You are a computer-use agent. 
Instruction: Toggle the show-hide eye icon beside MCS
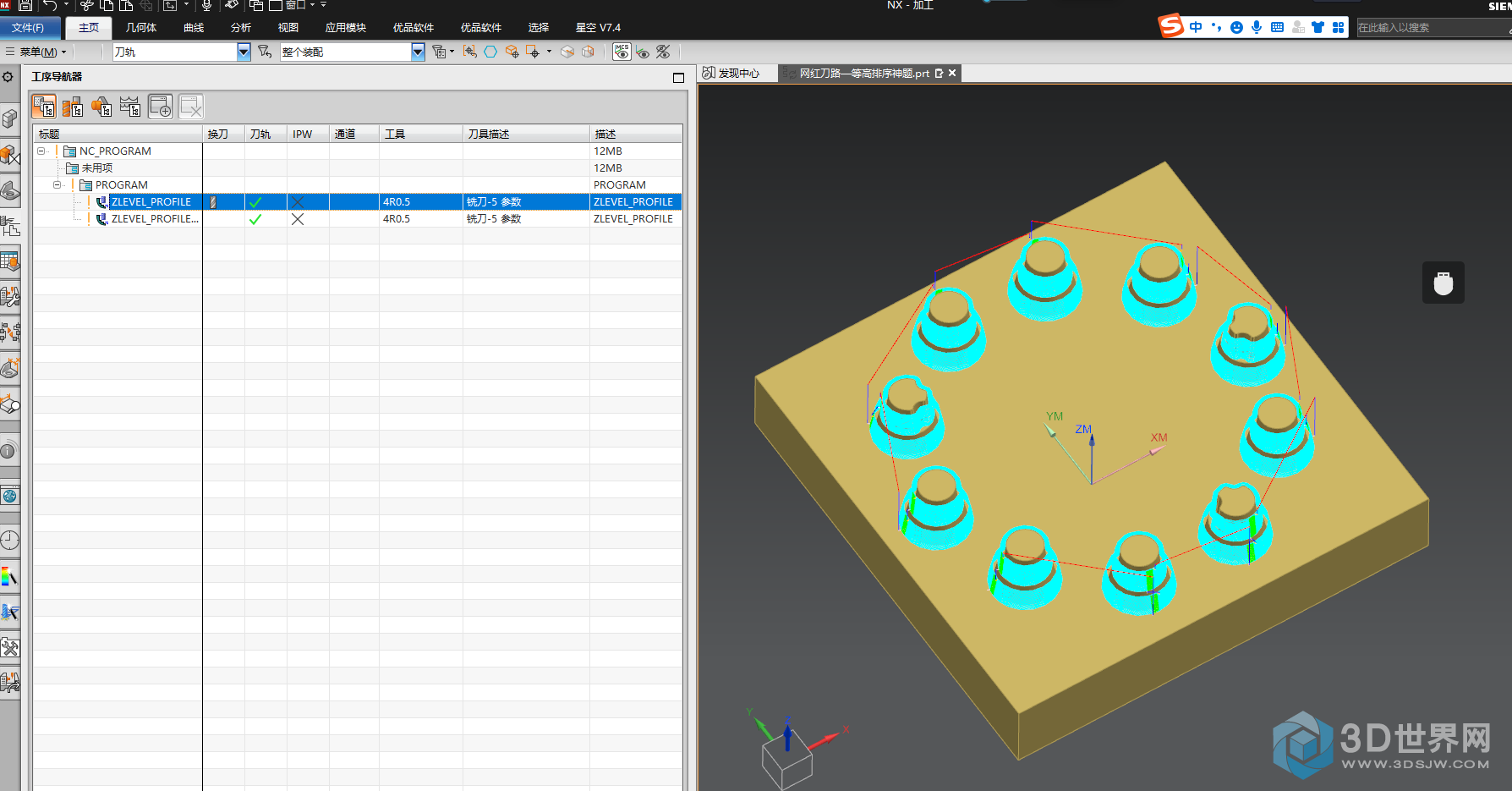[x=643, y=52]
